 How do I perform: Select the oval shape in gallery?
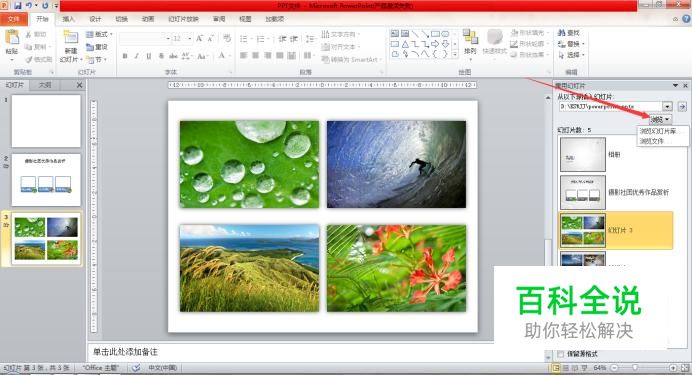[x=446, y=34]
